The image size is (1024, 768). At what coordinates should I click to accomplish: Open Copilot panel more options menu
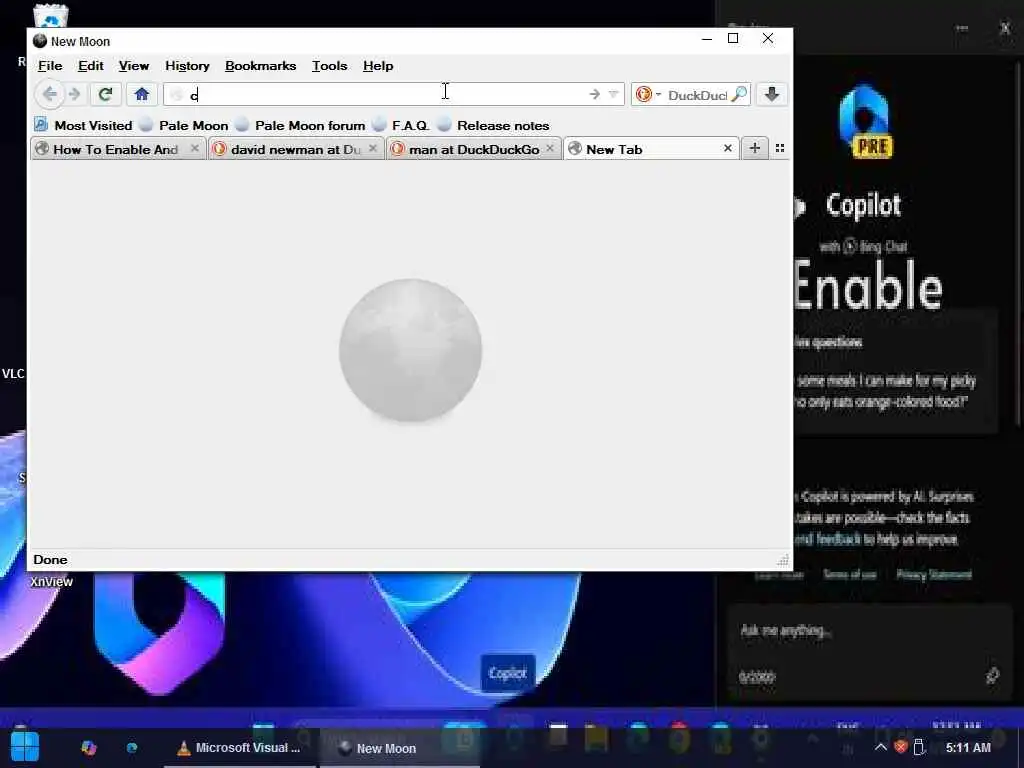point(961,28)
